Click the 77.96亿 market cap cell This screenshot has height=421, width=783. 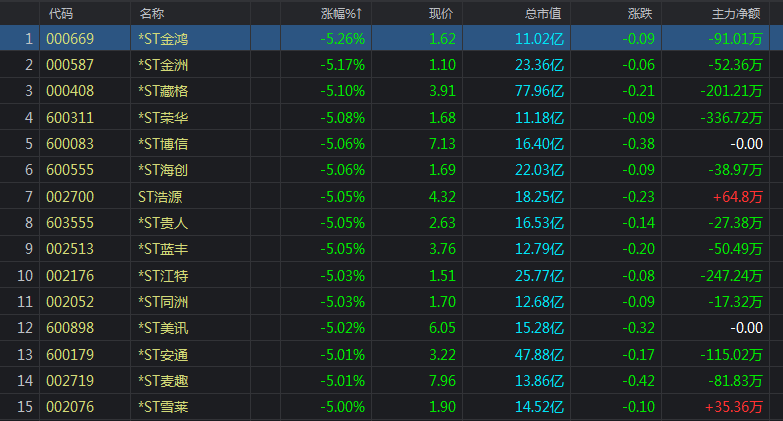click(539, 91)
